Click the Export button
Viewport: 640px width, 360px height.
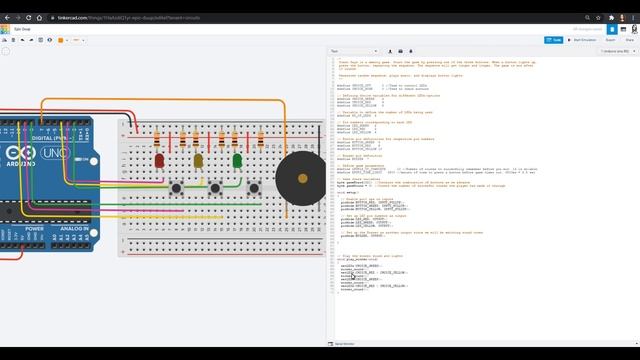610,40
